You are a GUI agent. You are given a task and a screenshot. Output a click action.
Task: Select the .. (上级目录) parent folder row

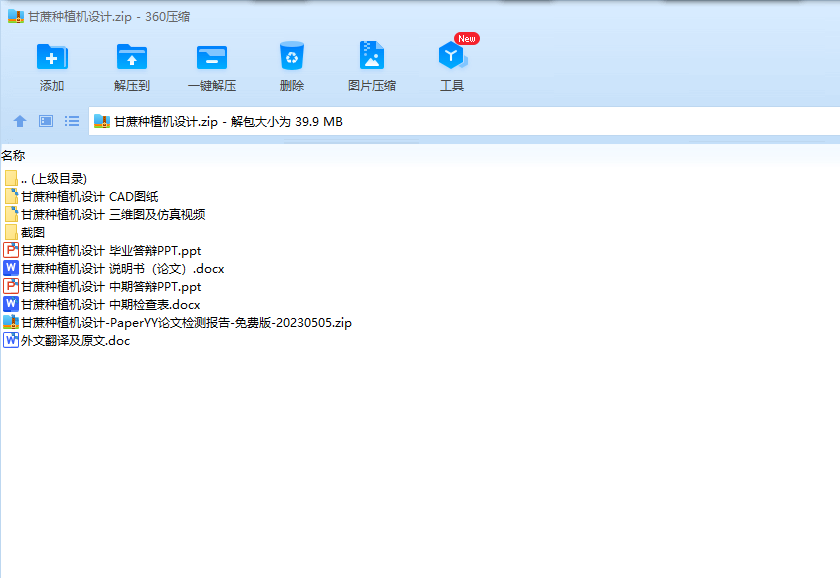(45, 178)
